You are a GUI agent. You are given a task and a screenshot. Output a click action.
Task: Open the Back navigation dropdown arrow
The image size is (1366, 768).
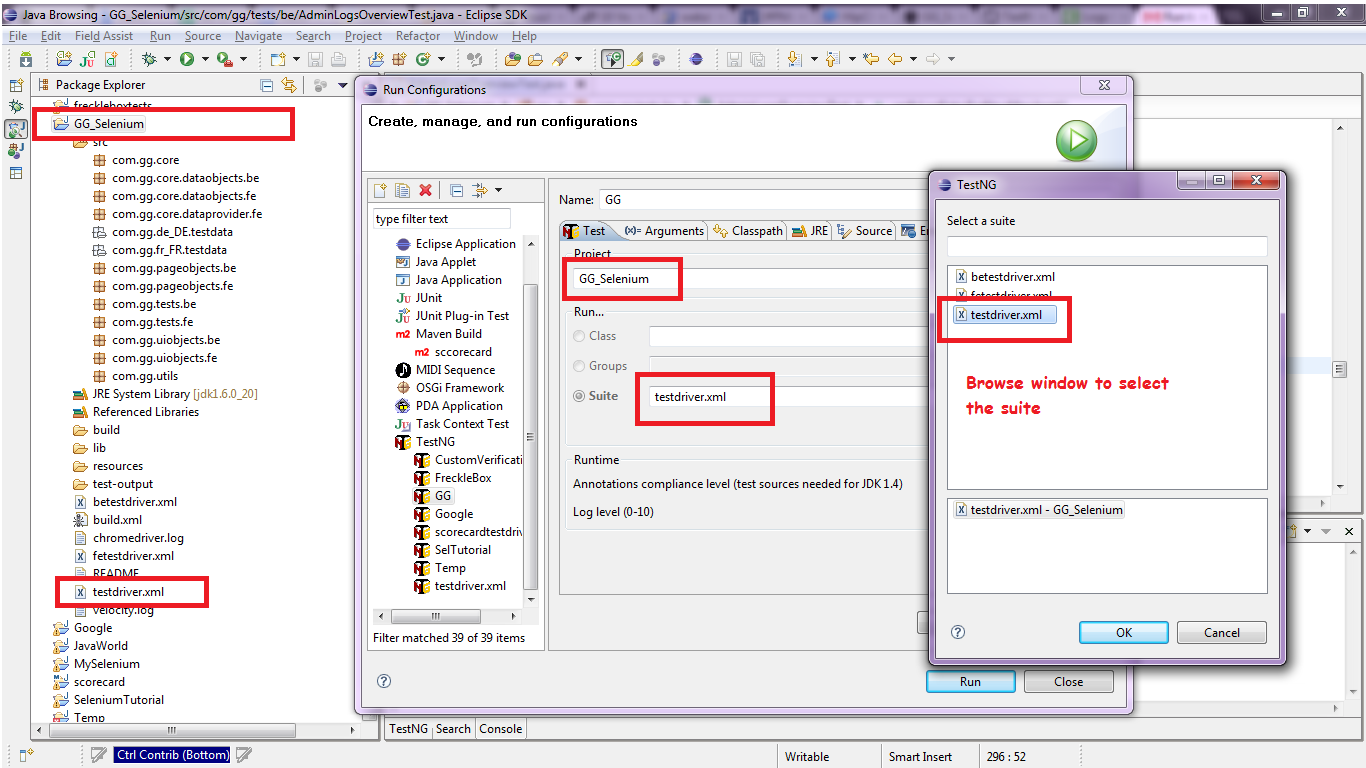point(913,59)
